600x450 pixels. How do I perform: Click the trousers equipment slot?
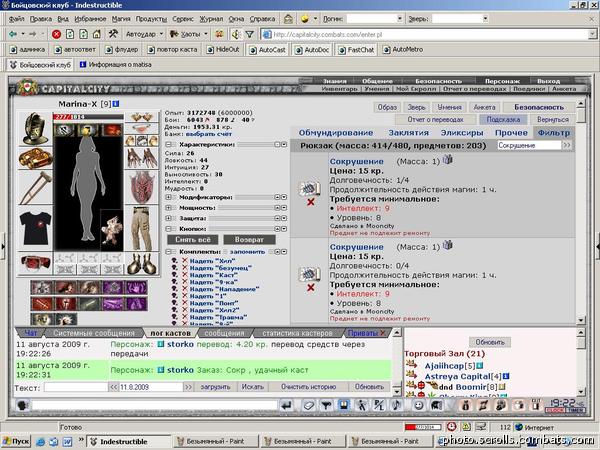[142, 228]
